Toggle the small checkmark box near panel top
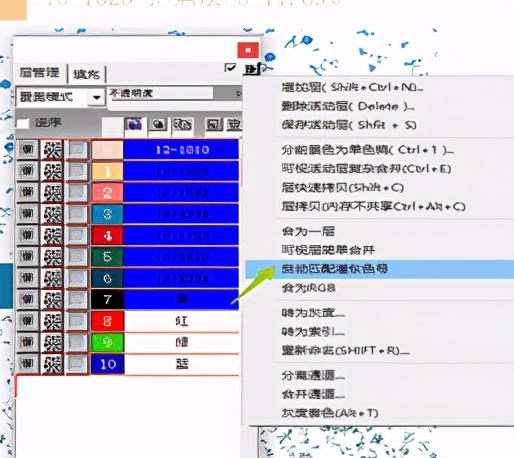Viewport: 514px width, 458px height. pyautogui.click(x=230, y=68)
